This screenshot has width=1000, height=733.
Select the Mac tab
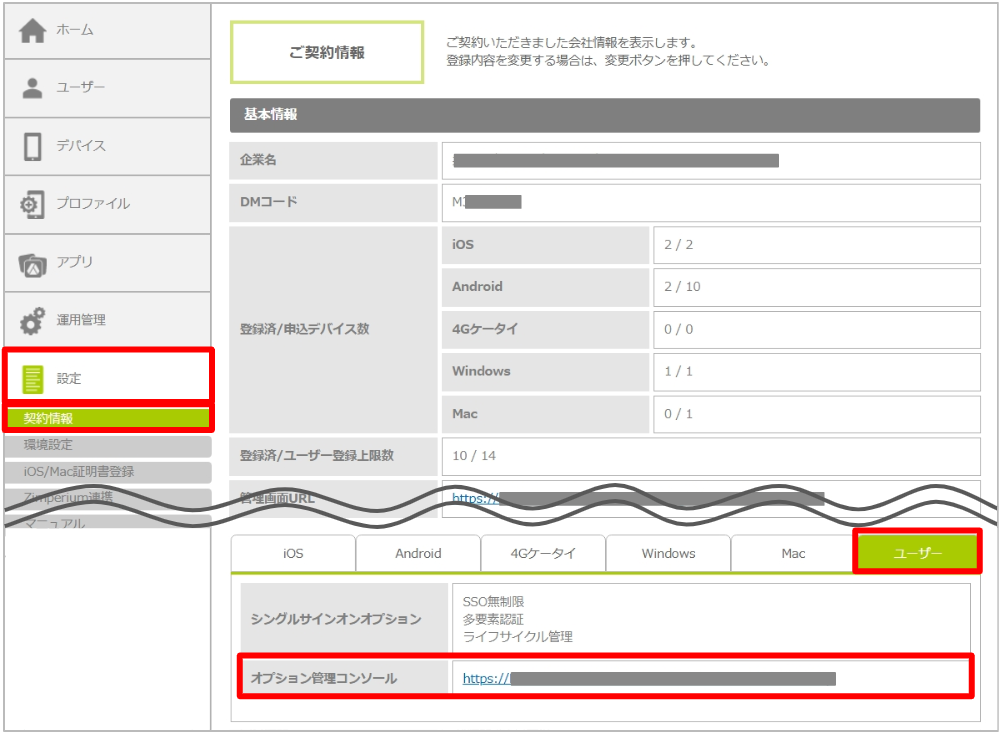point(793,553)
